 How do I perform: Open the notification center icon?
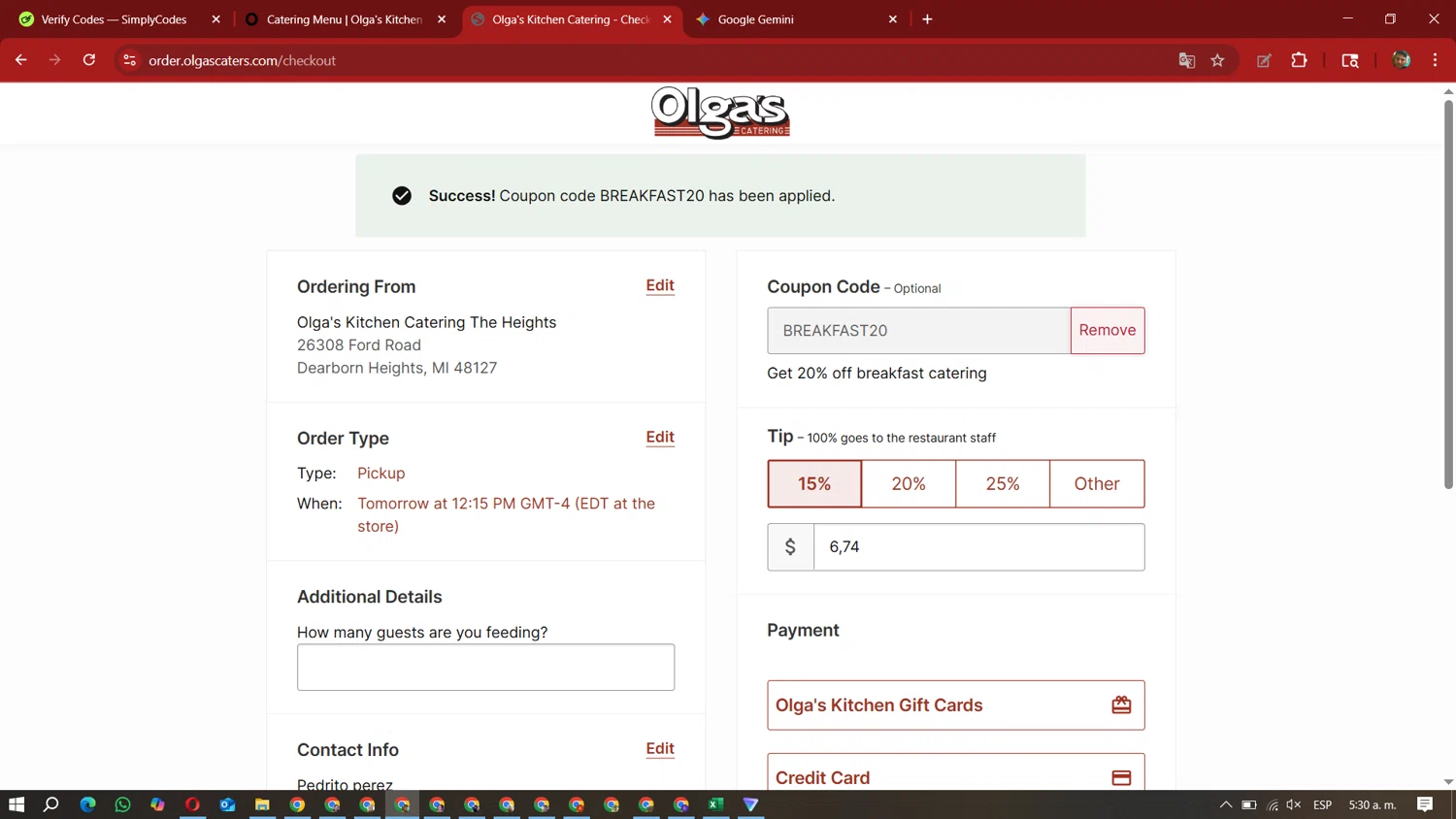(1425, 804)
